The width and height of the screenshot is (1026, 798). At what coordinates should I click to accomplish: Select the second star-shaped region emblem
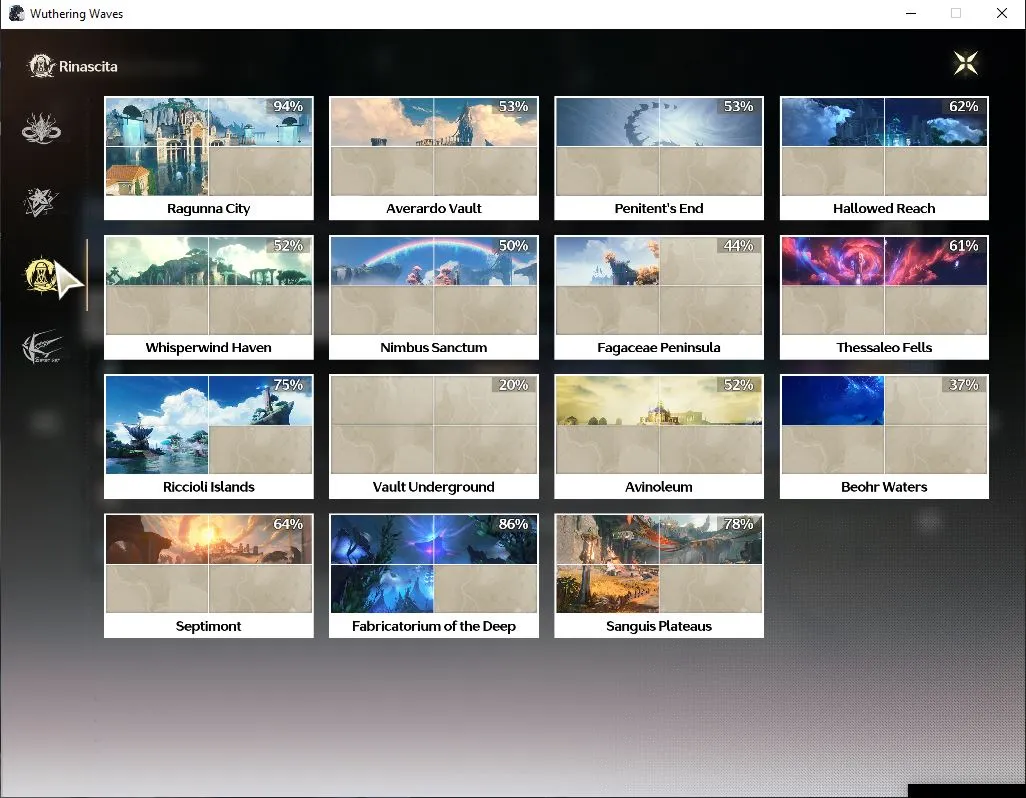(x=41, y=201)
